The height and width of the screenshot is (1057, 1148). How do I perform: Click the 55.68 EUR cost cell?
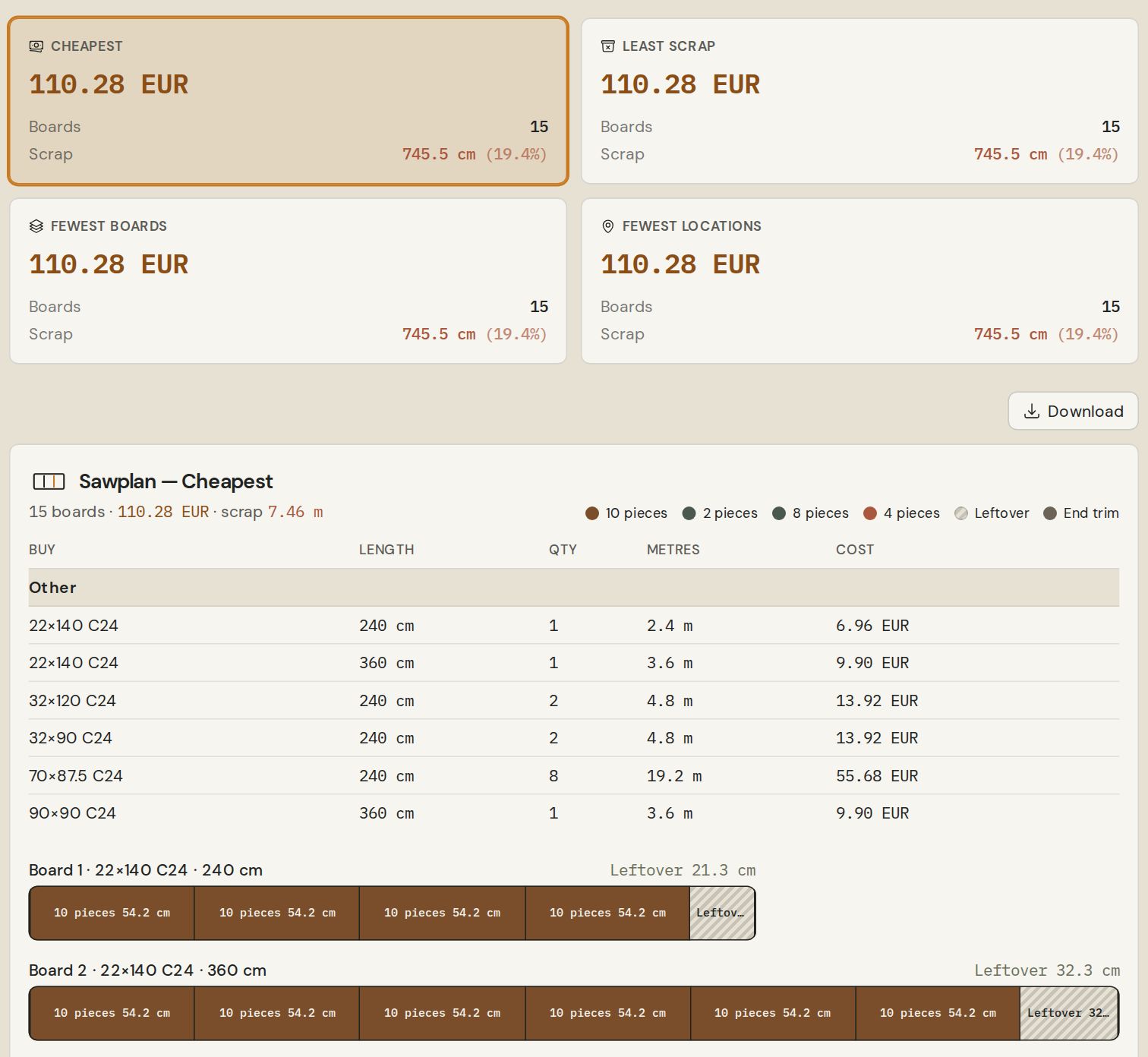(x=877, y=776)
